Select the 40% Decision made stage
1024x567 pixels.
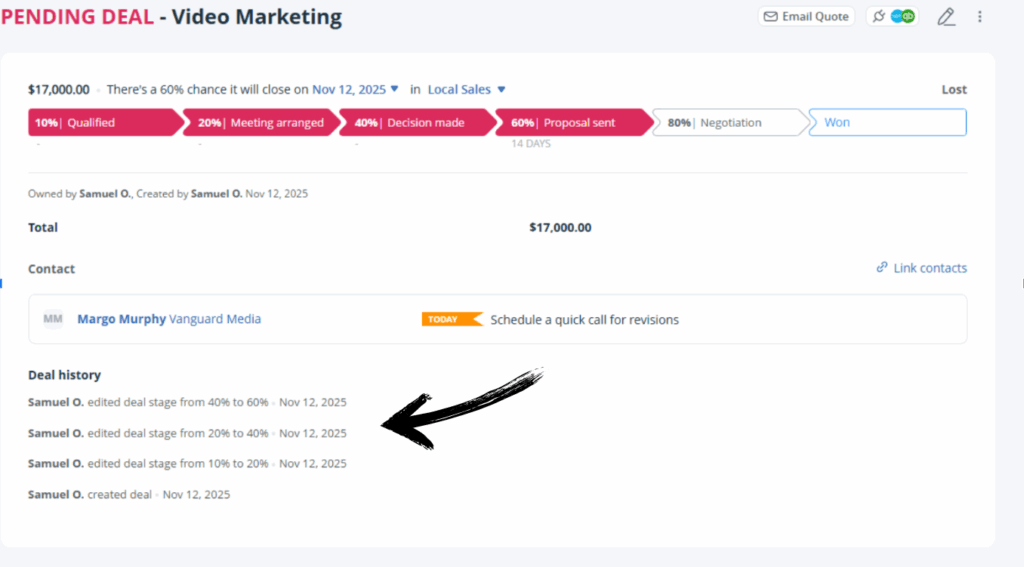pyautogui.click(x=415, y=123)
